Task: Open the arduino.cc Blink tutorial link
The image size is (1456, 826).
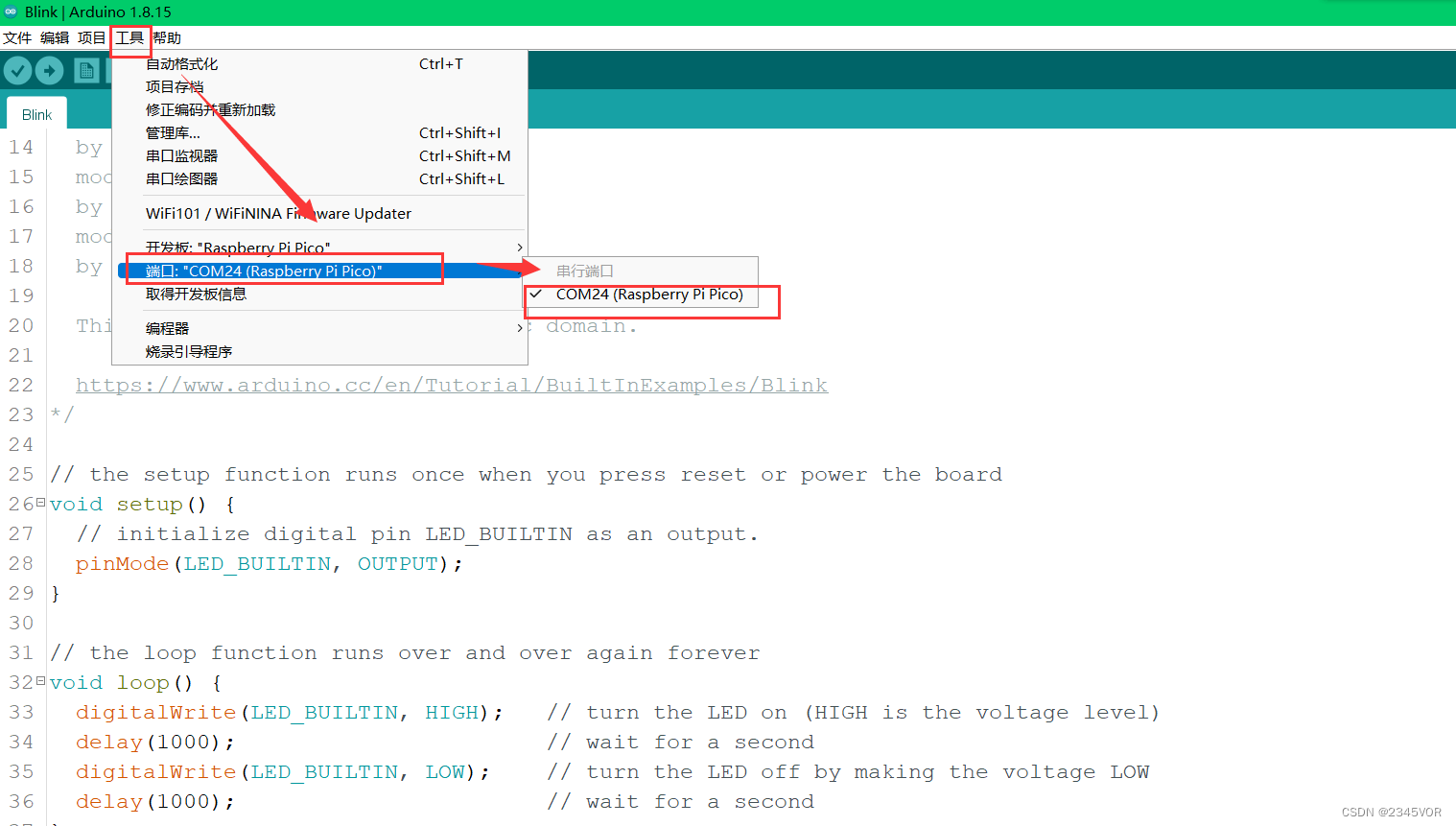Action: click(452, 385)
